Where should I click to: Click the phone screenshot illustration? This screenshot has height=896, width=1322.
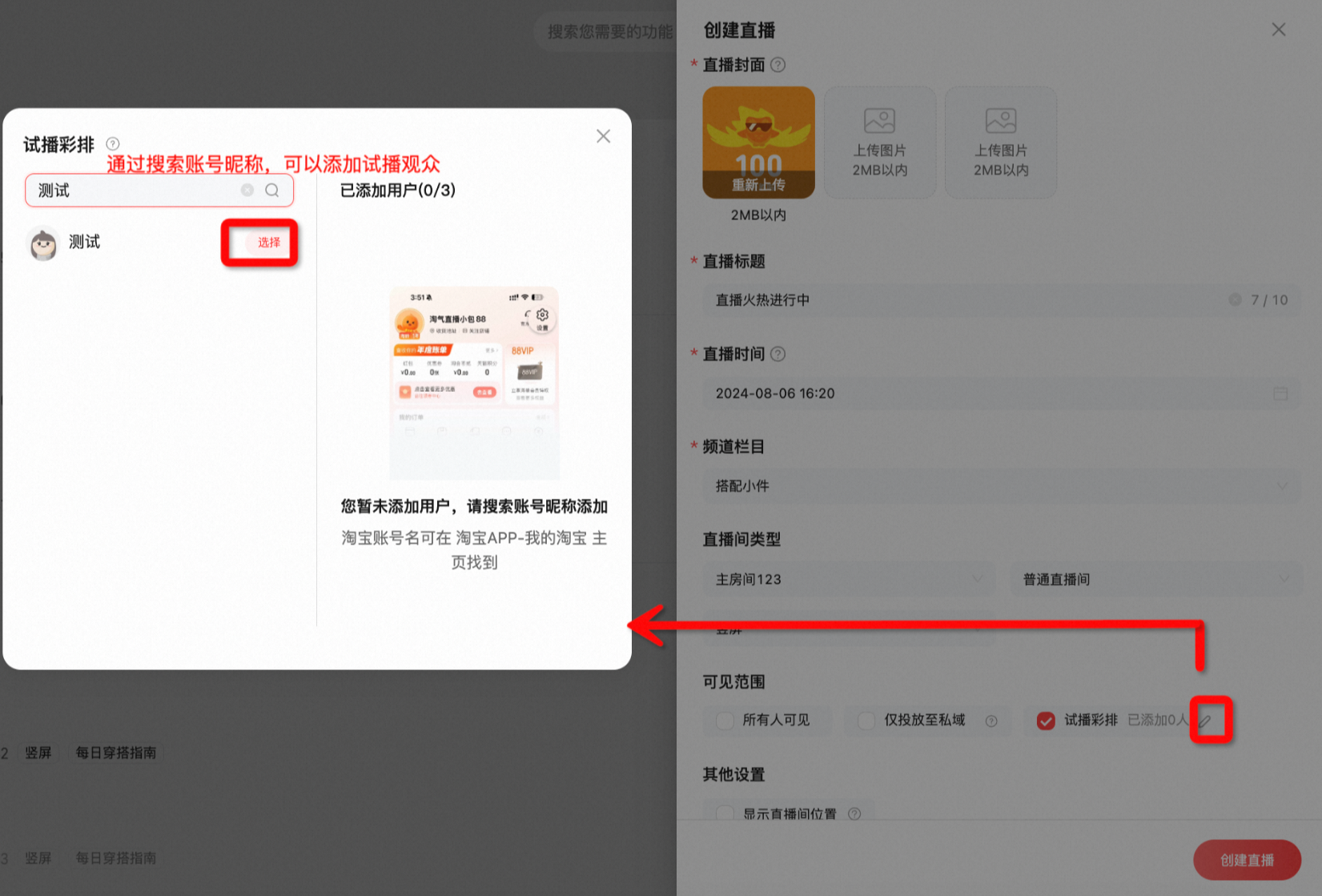point(474,383)
